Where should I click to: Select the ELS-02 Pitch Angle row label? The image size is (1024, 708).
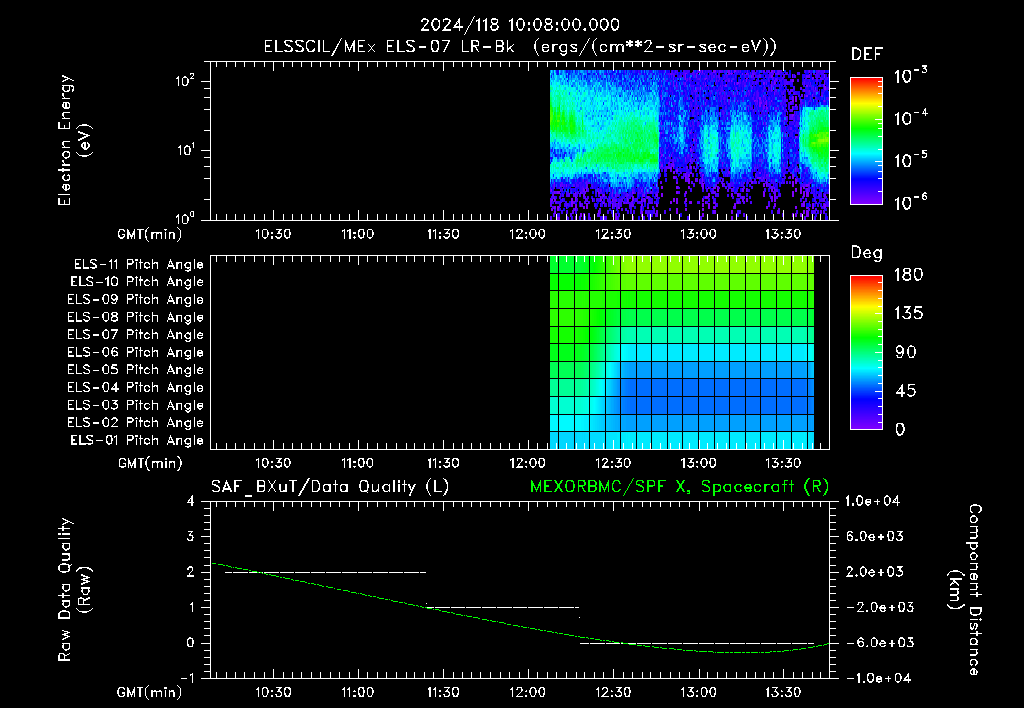[x=136, y=423]
